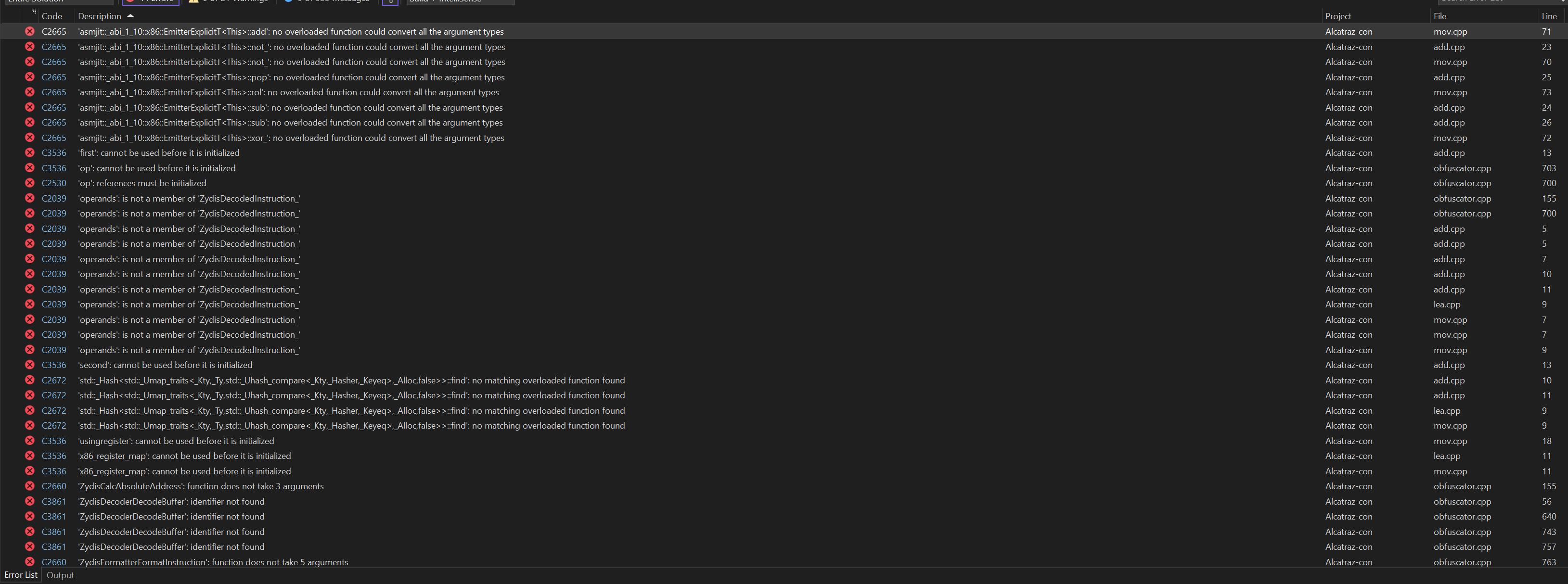
Task: Click the red X icon beside the first C2665 error
Action: pos(29,31)
